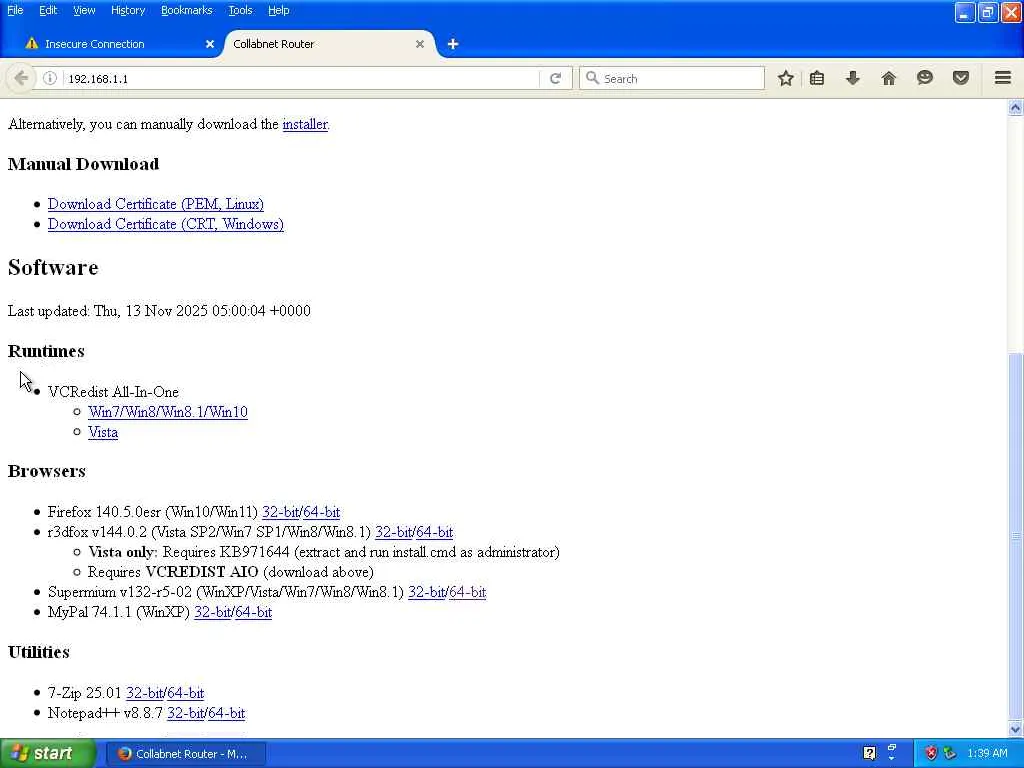Open VCRedist Win7/Win8/Win8.1/Win10 link
Image resolution: width=1024 pixels, height=768 pixels.
(168, 412)
